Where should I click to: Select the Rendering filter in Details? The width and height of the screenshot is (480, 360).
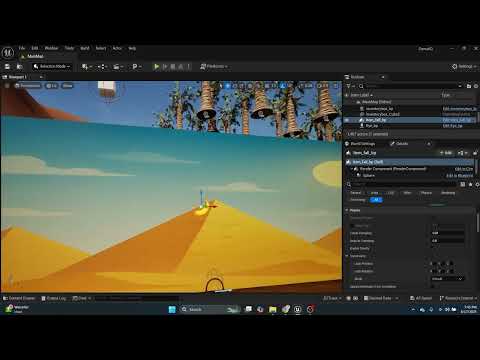(448, 193)
